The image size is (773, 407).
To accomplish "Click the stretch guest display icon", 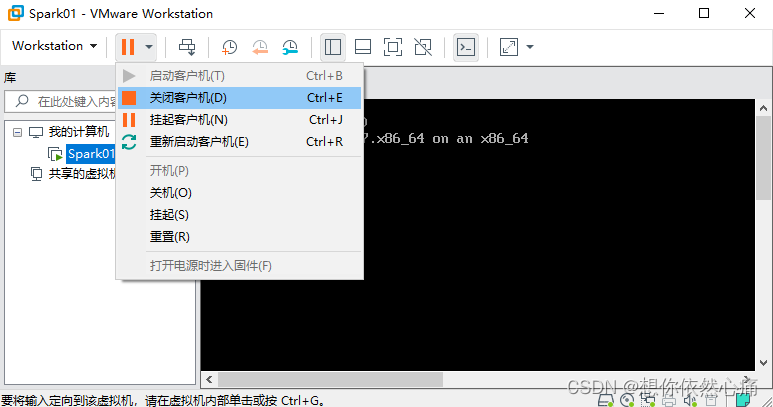I will pos(509,47).
